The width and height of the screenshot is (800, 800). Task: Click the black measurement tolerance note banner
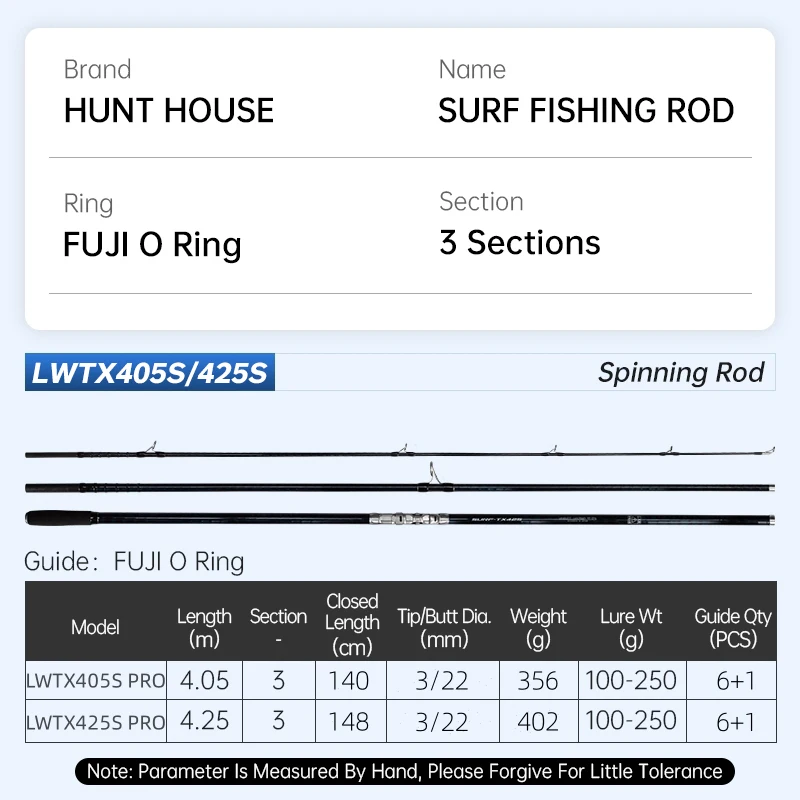404,771
